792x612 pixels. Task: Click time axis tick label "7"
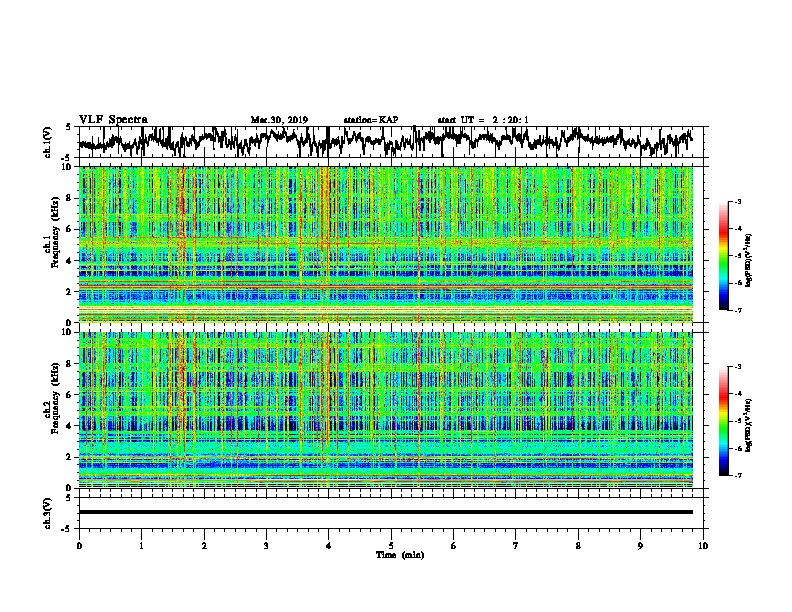516,546
